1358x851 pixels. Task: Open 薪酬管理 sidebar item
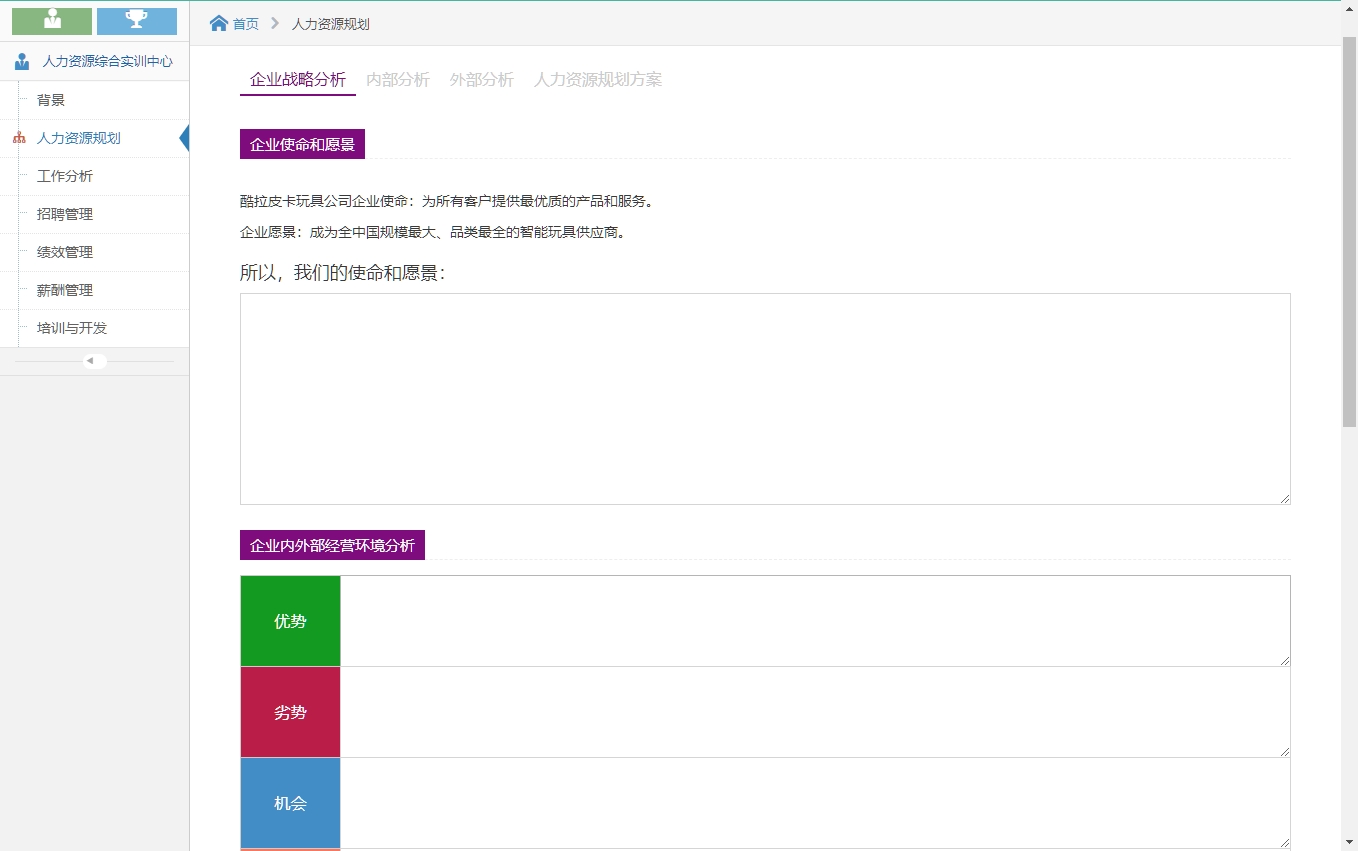click(65, 290)
